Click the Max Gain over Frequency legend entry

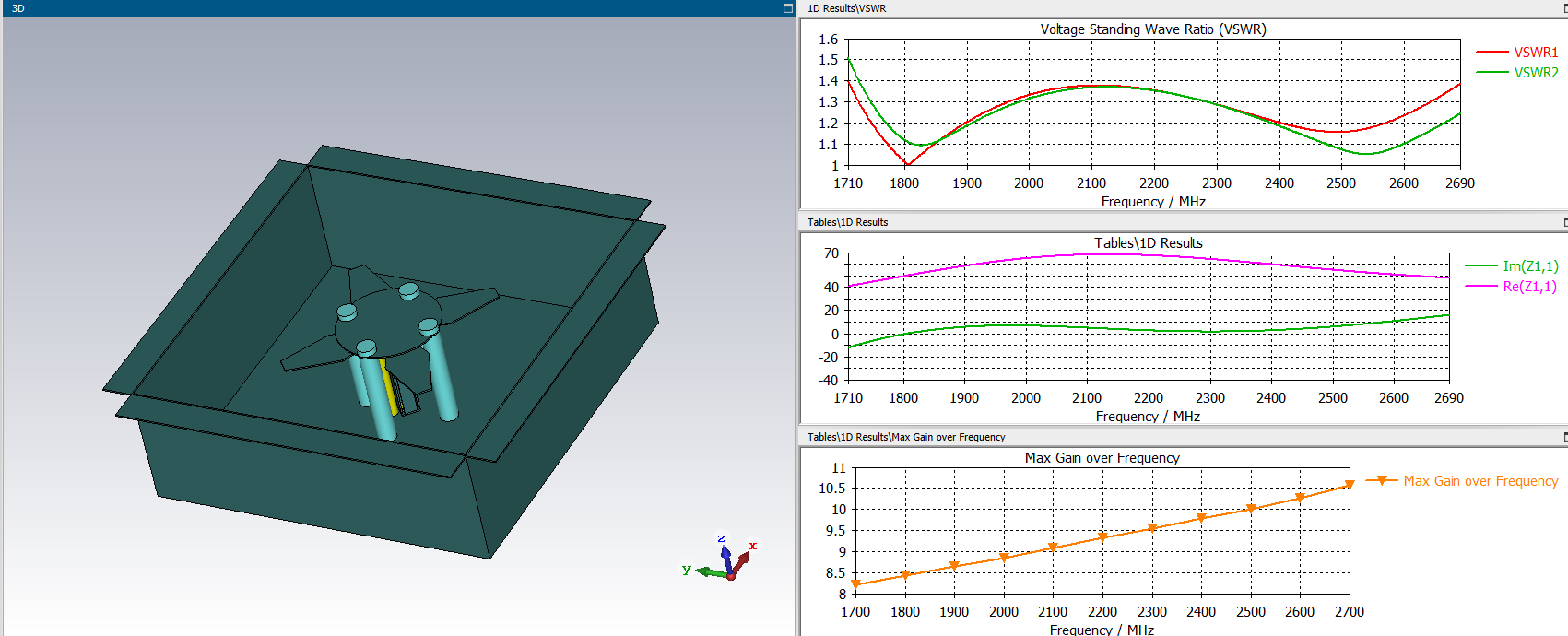[1480, 481]
